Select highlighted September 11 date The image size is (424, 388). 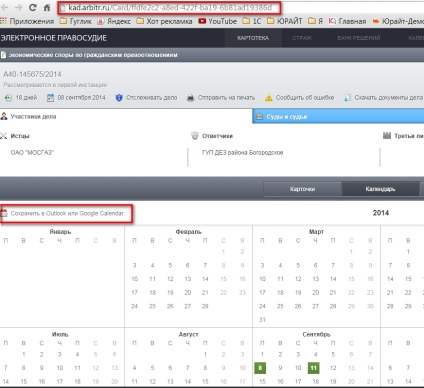click(x=313, y=368)
